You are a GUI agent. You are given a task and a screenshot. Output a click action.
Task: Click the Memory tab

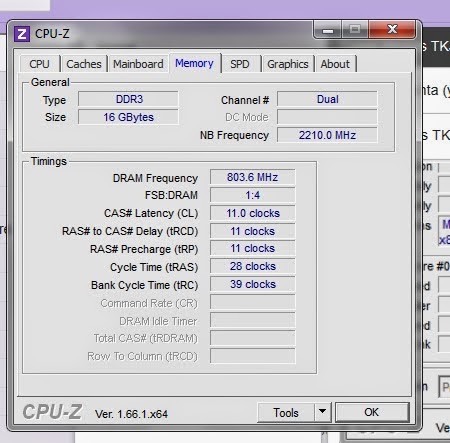tap(195, 63)
